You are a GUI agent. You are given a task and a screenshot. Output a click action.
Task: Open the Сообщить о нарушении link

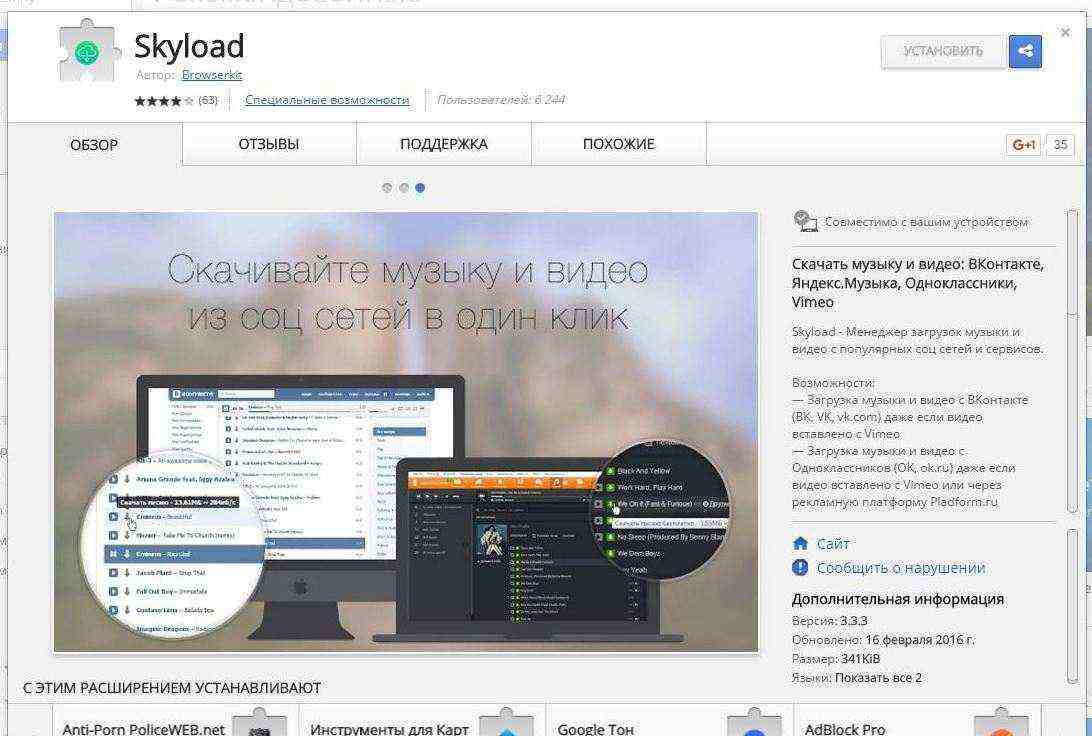901,567
